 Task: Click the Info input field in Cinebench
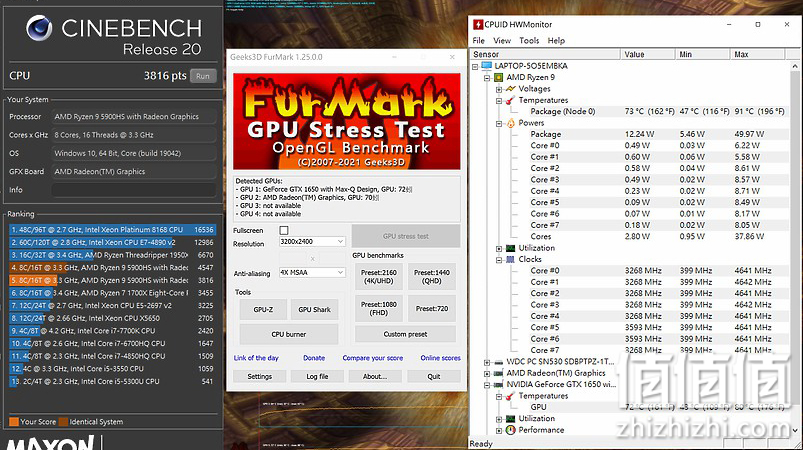pyautogui.click(x=134, y=190)
